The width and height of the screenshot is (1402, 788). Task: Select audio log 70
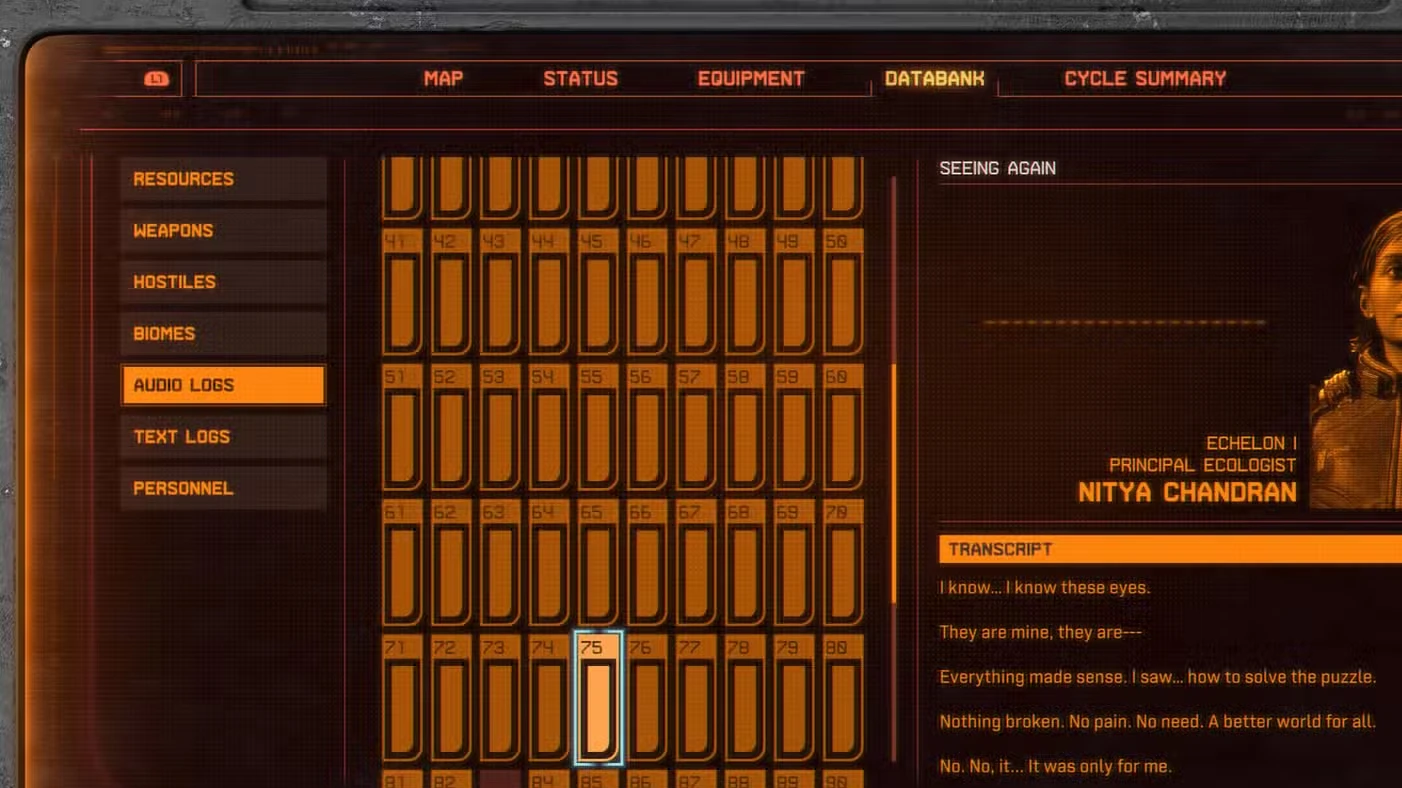click(x=843, y=563)
